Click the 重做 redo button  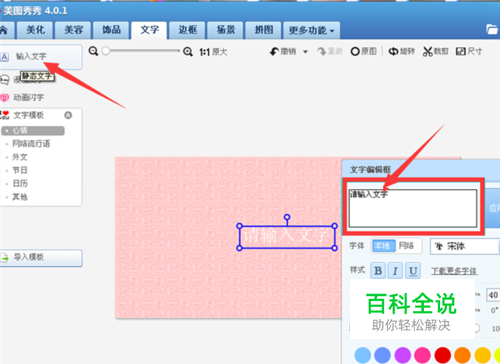pyautogui.click(x=330, y=52)
